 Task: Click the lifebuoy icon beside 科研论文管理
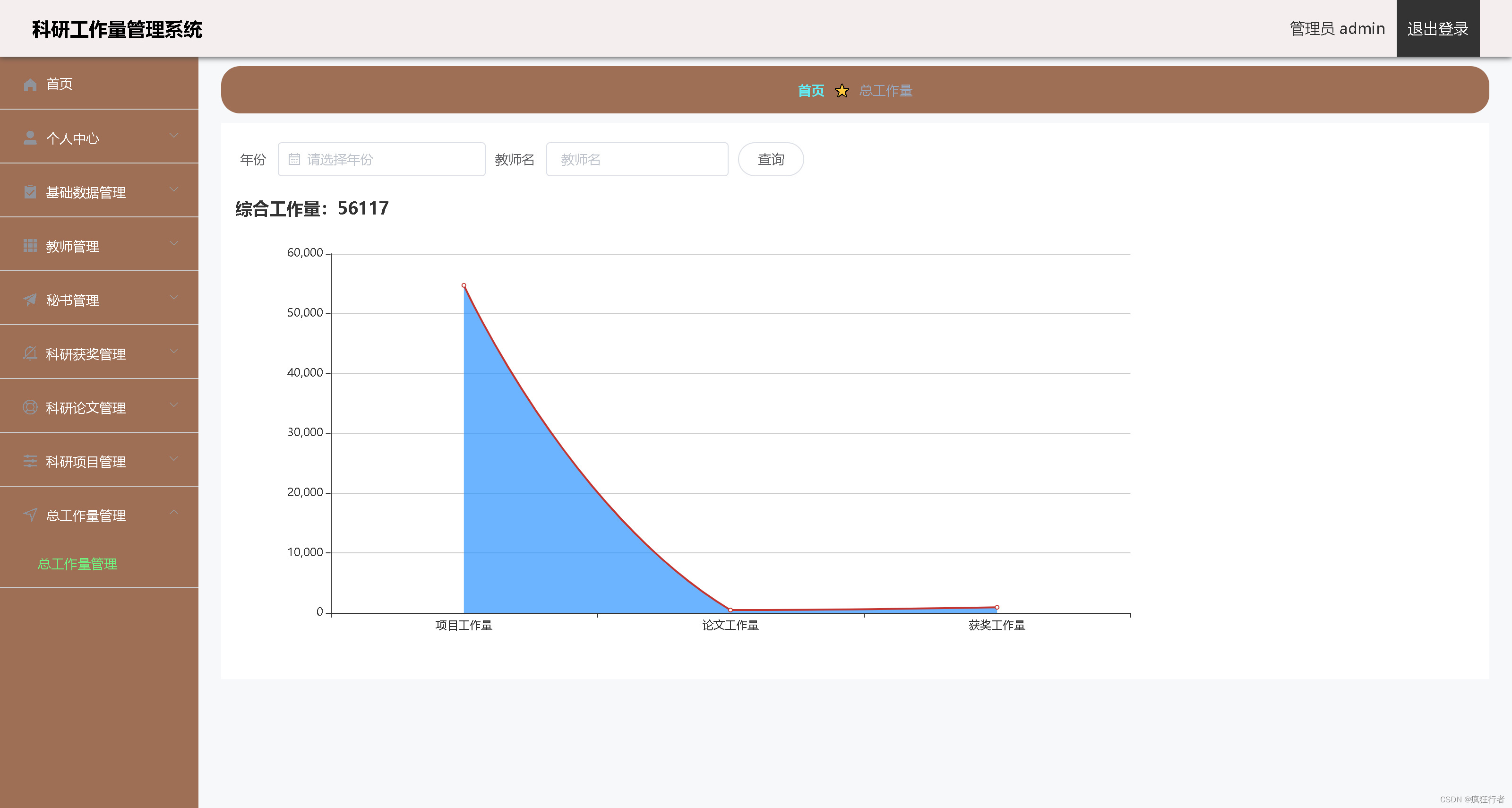[x=30, y=407]
